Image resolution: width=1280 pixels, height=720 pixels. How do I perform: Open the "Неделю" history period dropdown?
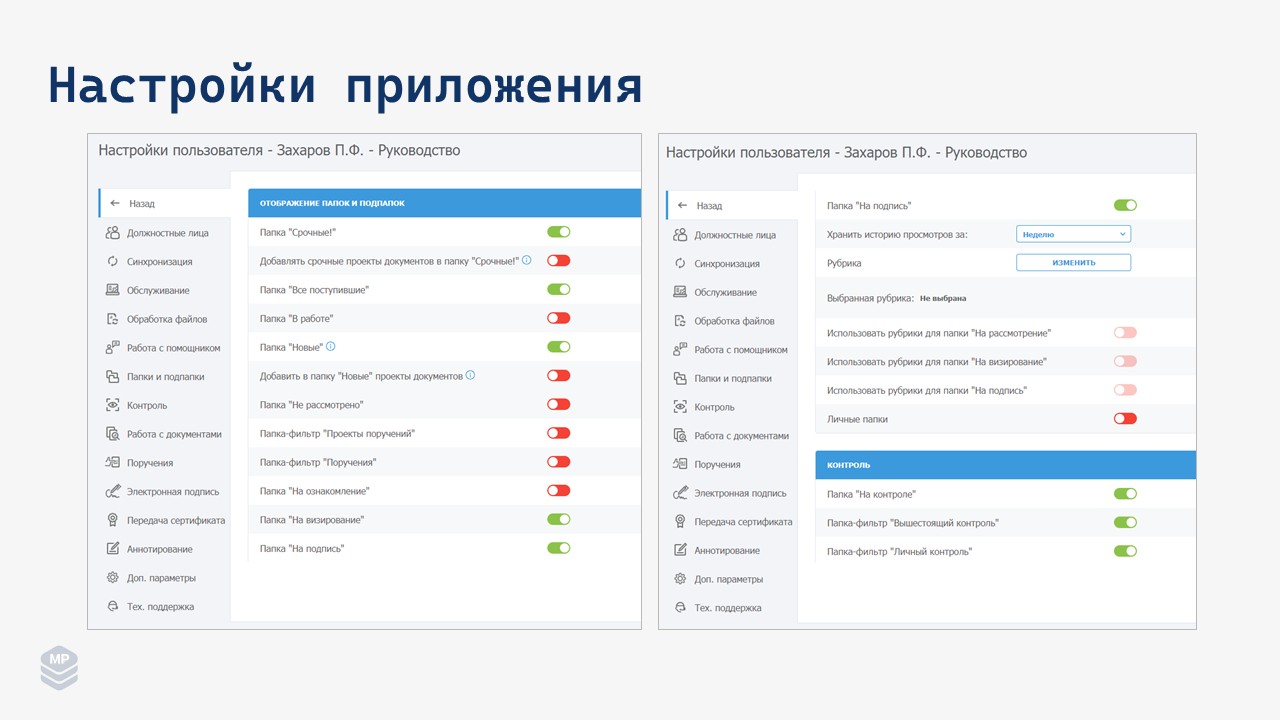point(1073,234)
